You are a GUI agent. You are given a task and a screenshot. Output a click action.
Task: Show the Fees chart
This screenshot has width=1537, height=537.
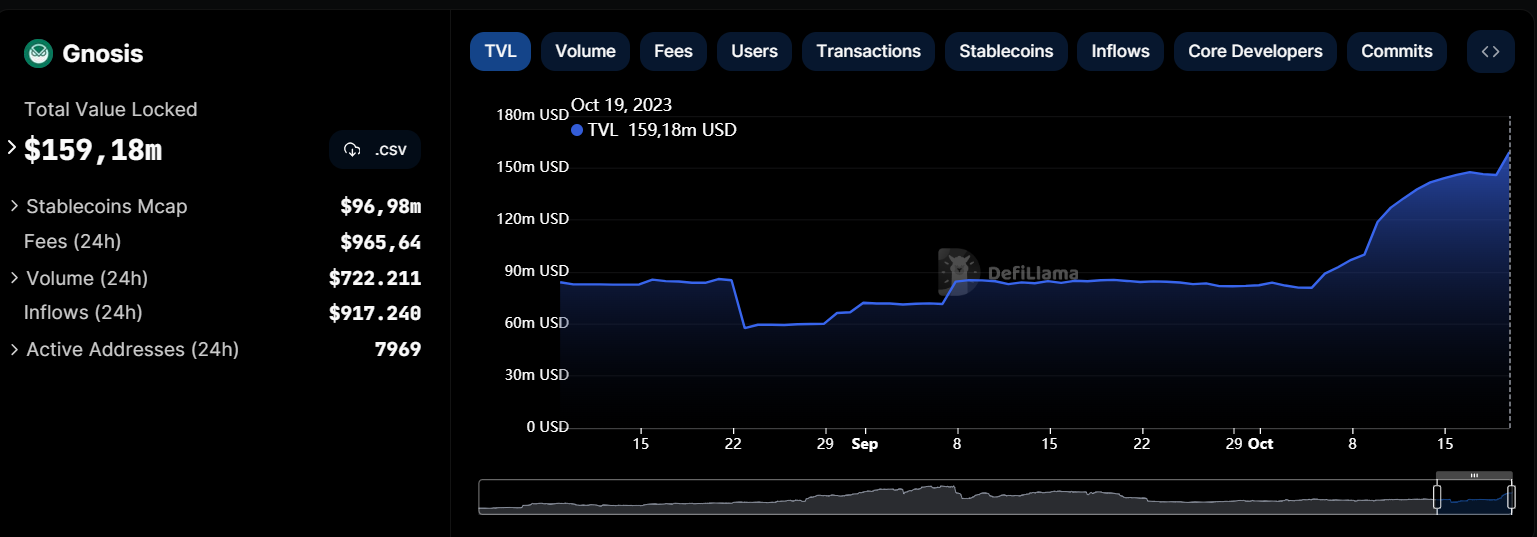pos(673,51)
